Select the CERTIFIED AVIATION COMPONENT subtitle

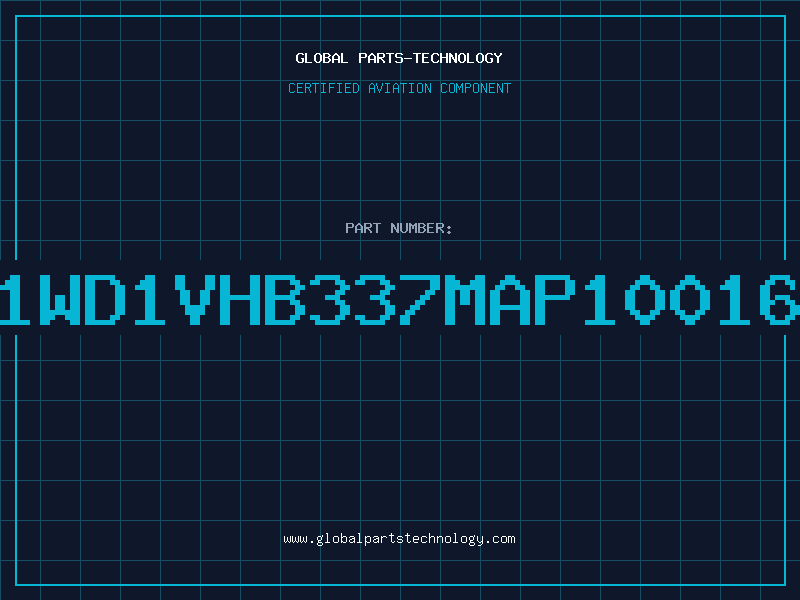399,88
